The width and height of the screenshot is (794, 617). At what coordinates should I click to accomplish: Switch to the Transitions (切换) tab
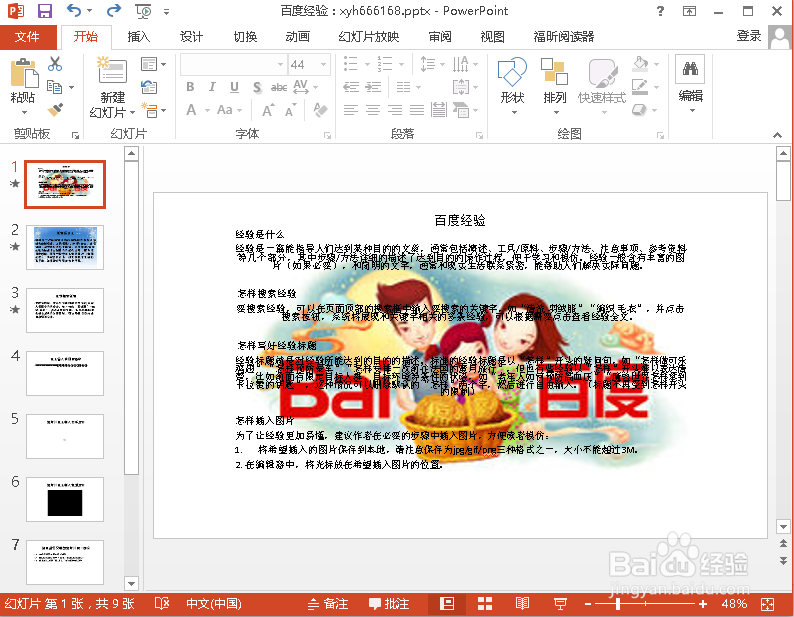click(245, 36)
